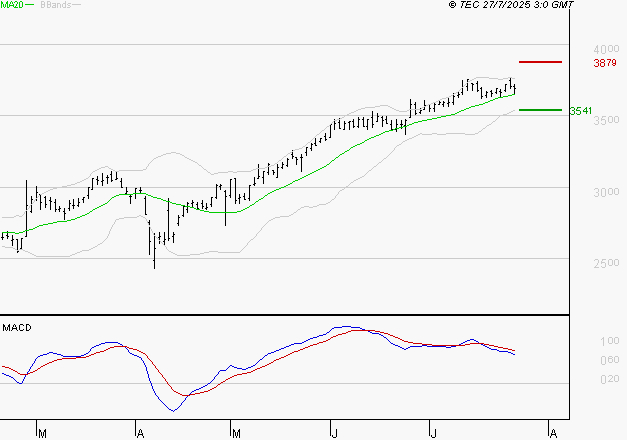Click the red 3879 resistance line marker

[541, 62]
